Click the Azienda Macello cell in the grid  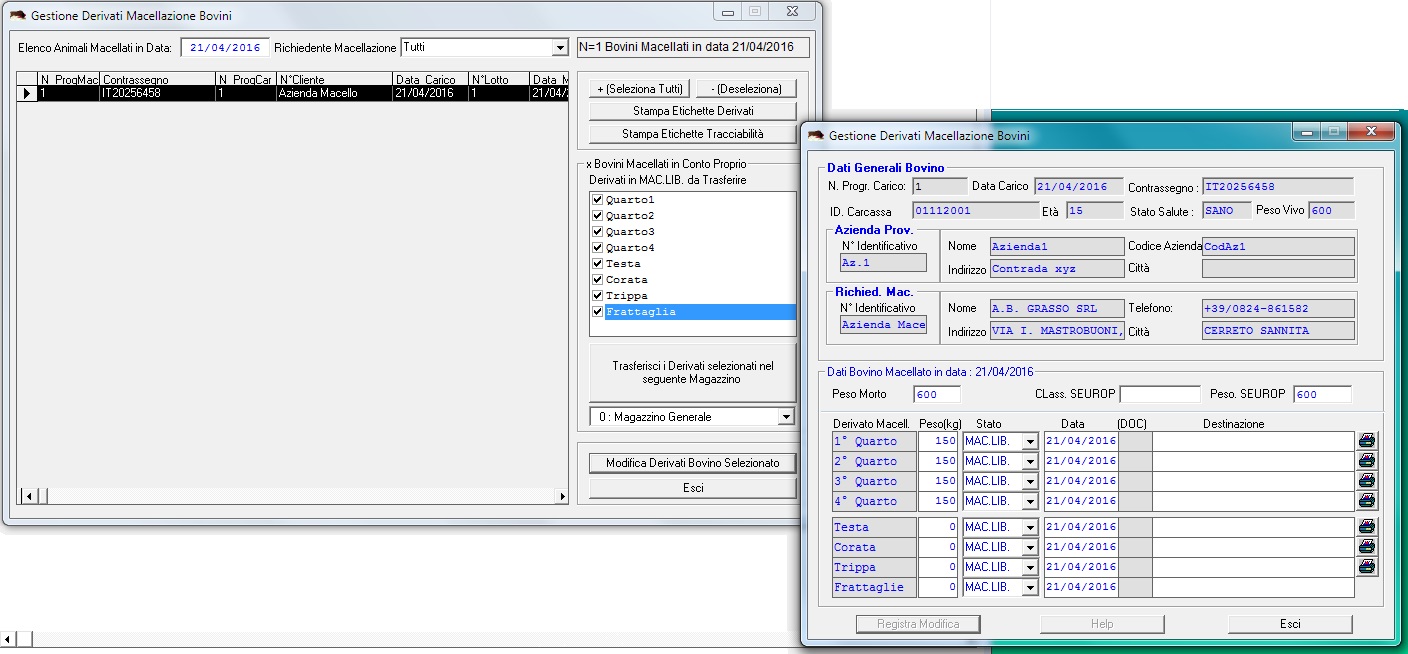(334, 93)
